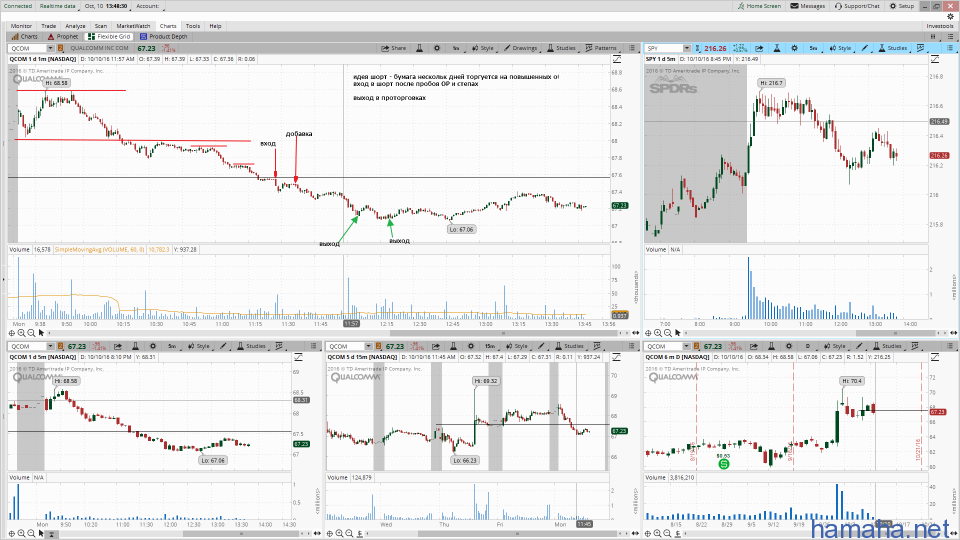Image resolution: width=960 pixels, height=540 pixels.
Task: Open the timeframe dropdown on main QCOM chart
Action: click(456, 48)
